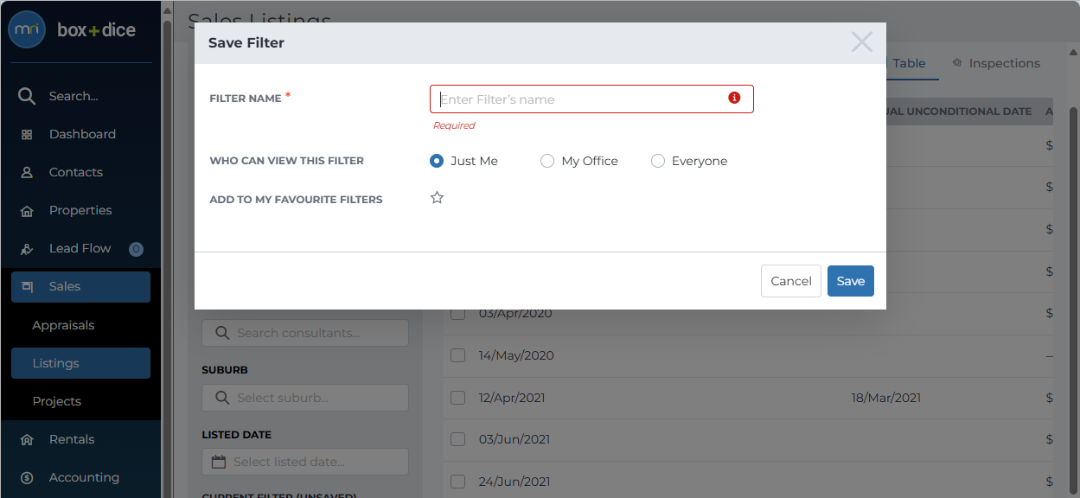Image resolution: width=1080 pixels, height=498 pixels.
Task: Tick the checkbox for 14/May/2020 row
Action: (457, 355)
